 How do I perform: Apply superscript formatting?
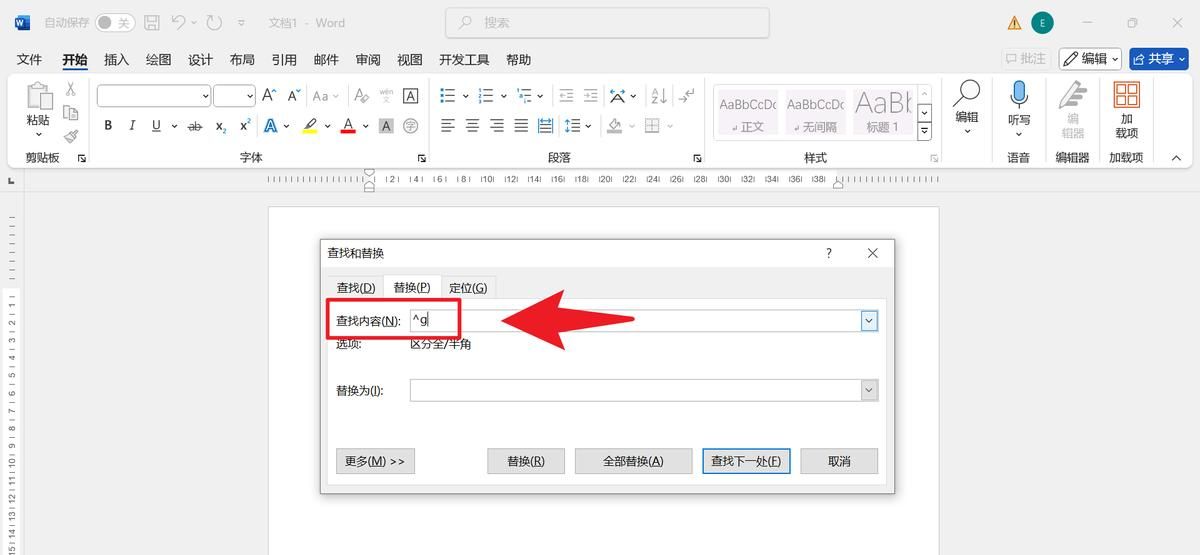pos(245,126)
